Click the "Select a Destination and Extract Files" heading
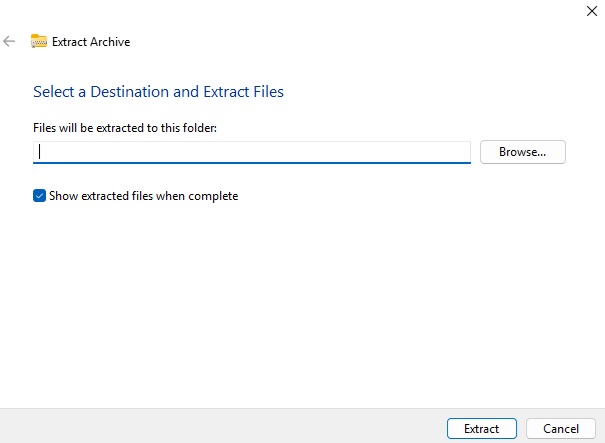This screenshot has width=605, height=443. pos(158,92)
